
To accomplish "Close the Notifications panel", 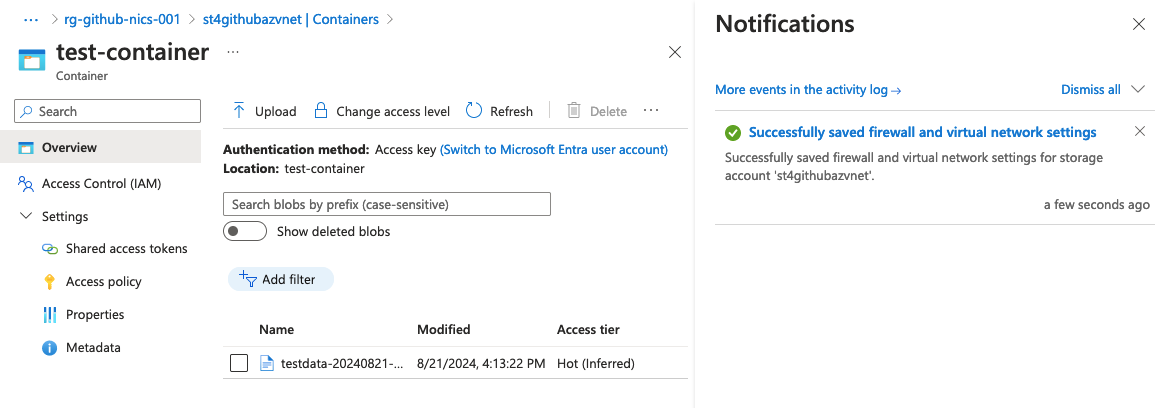I will (1139, 24).
